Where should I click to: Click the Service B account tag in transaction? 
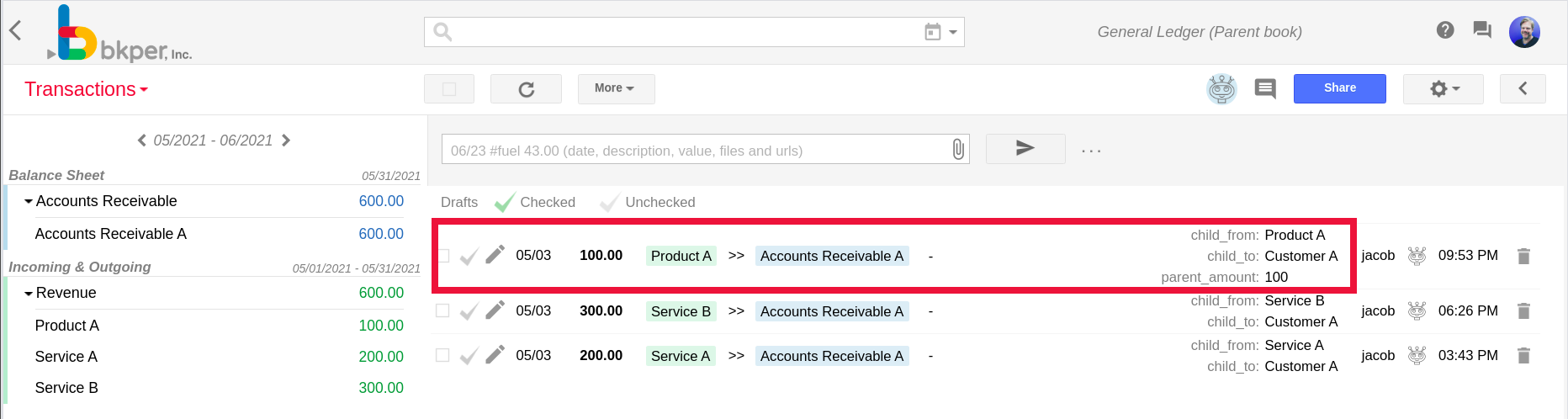coord(681,311)
